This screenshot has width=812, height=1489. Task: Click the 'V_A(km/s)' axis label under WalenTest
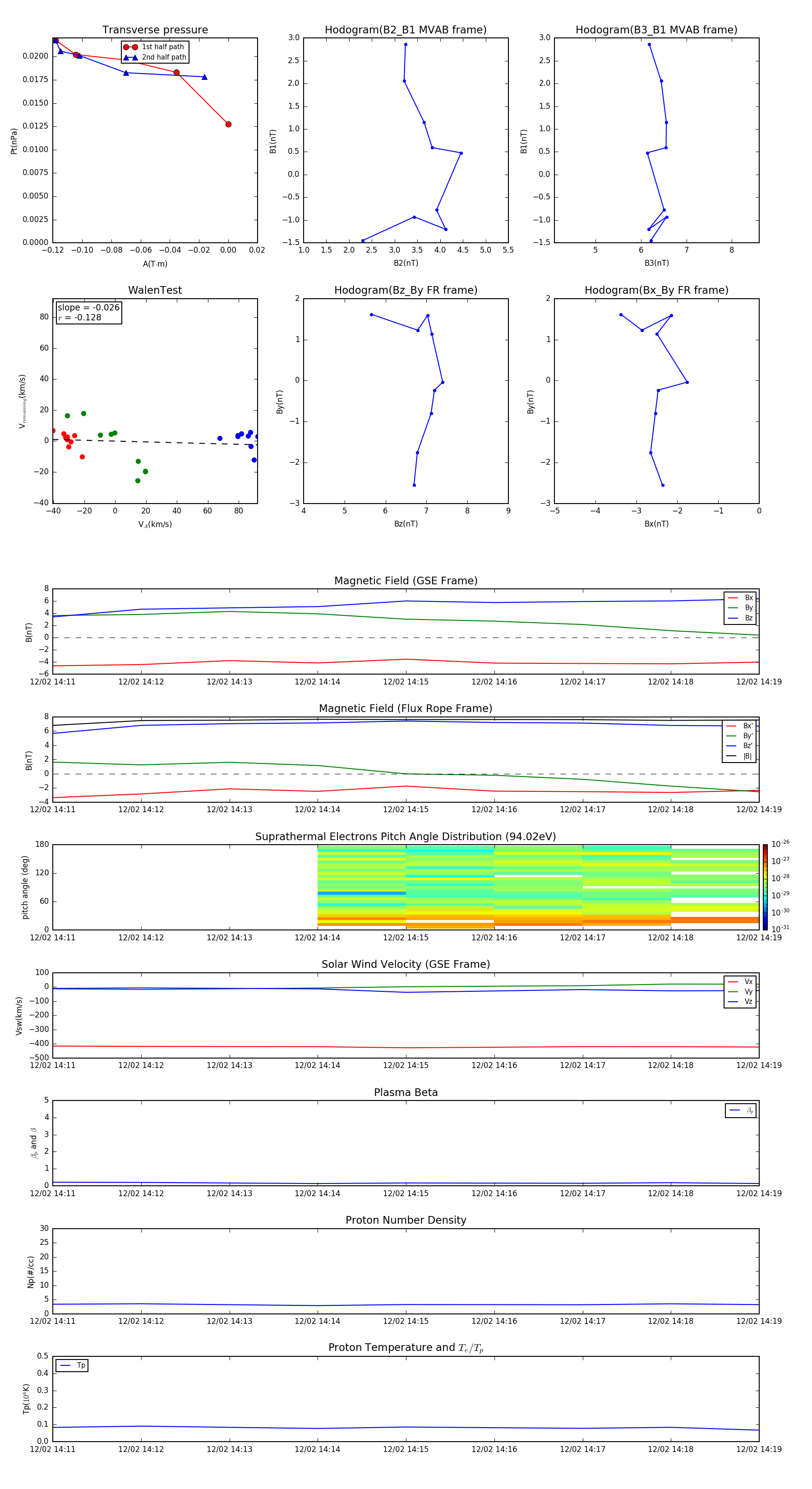[155, 524]
